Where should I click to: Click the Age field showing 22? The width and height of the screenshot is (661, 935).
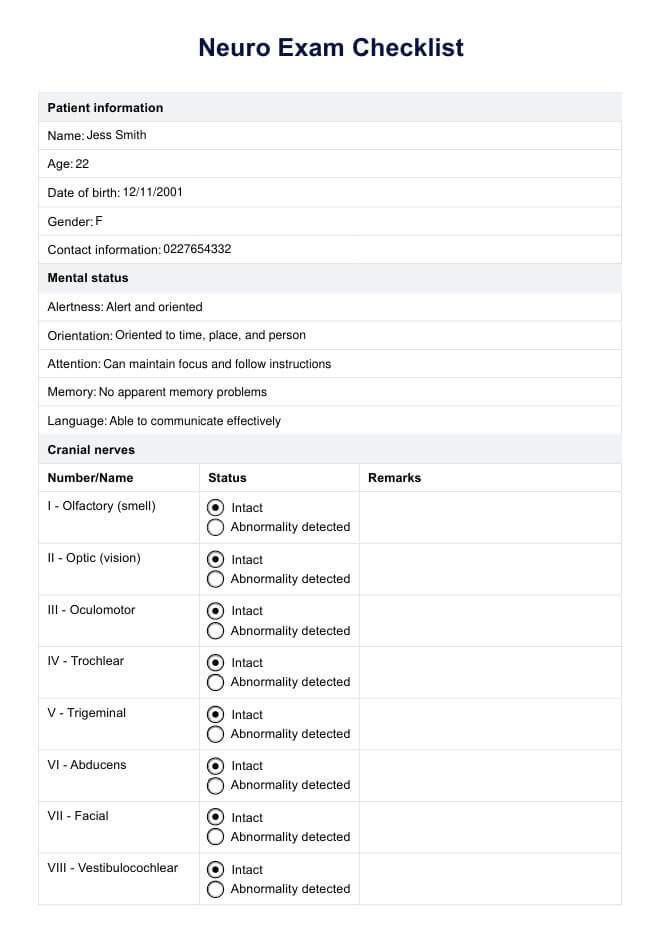pyautogui.click(x=82, y=164)
